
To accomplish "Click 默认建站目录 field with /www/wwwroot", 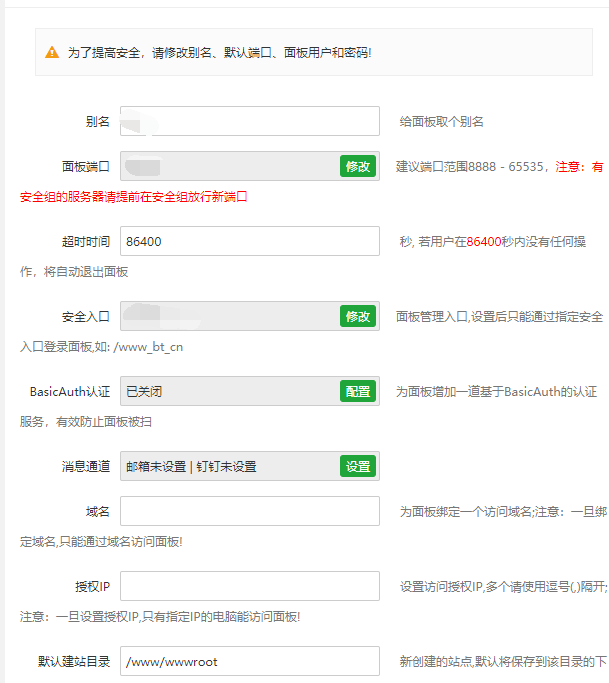I will [250, 661].
